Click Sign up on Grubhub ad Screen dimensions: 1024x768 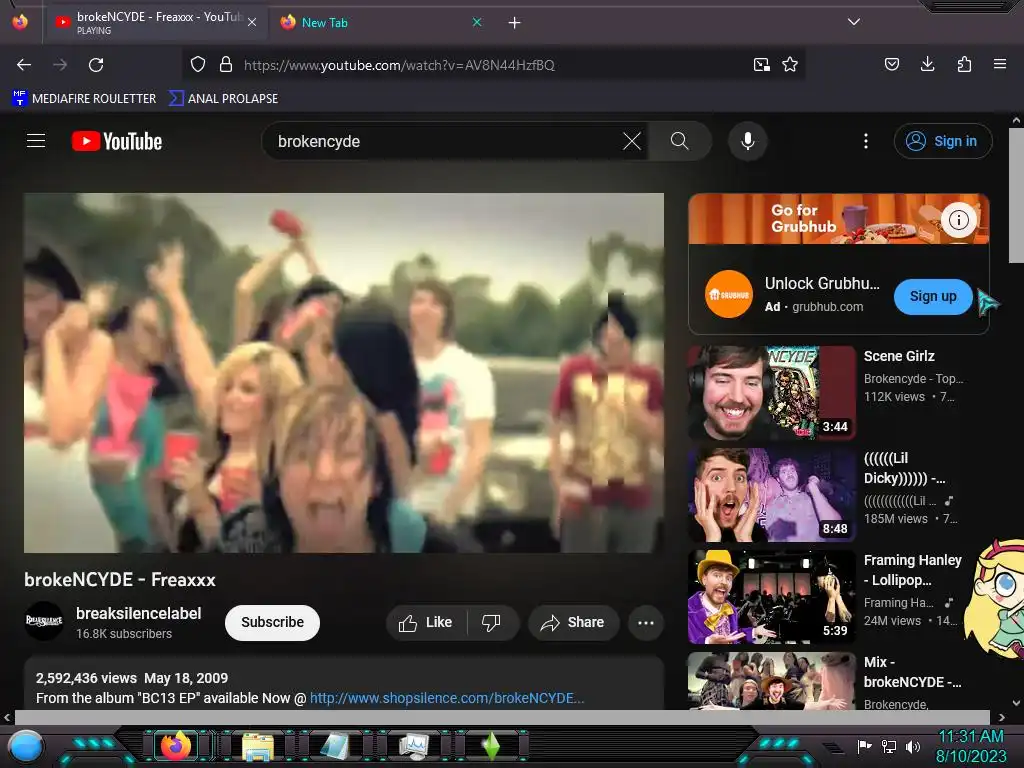(933, 296)
